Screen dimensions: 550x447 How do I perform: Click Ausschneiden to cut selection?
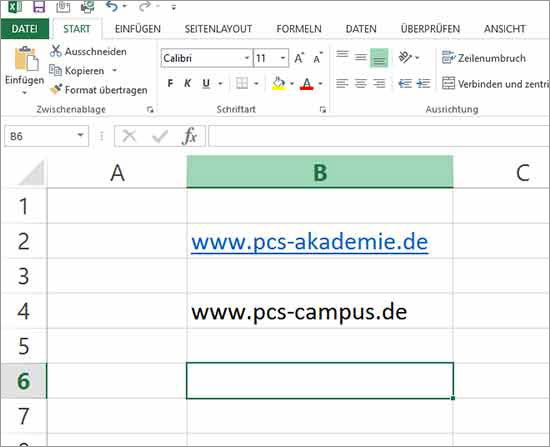pos(88,52)
